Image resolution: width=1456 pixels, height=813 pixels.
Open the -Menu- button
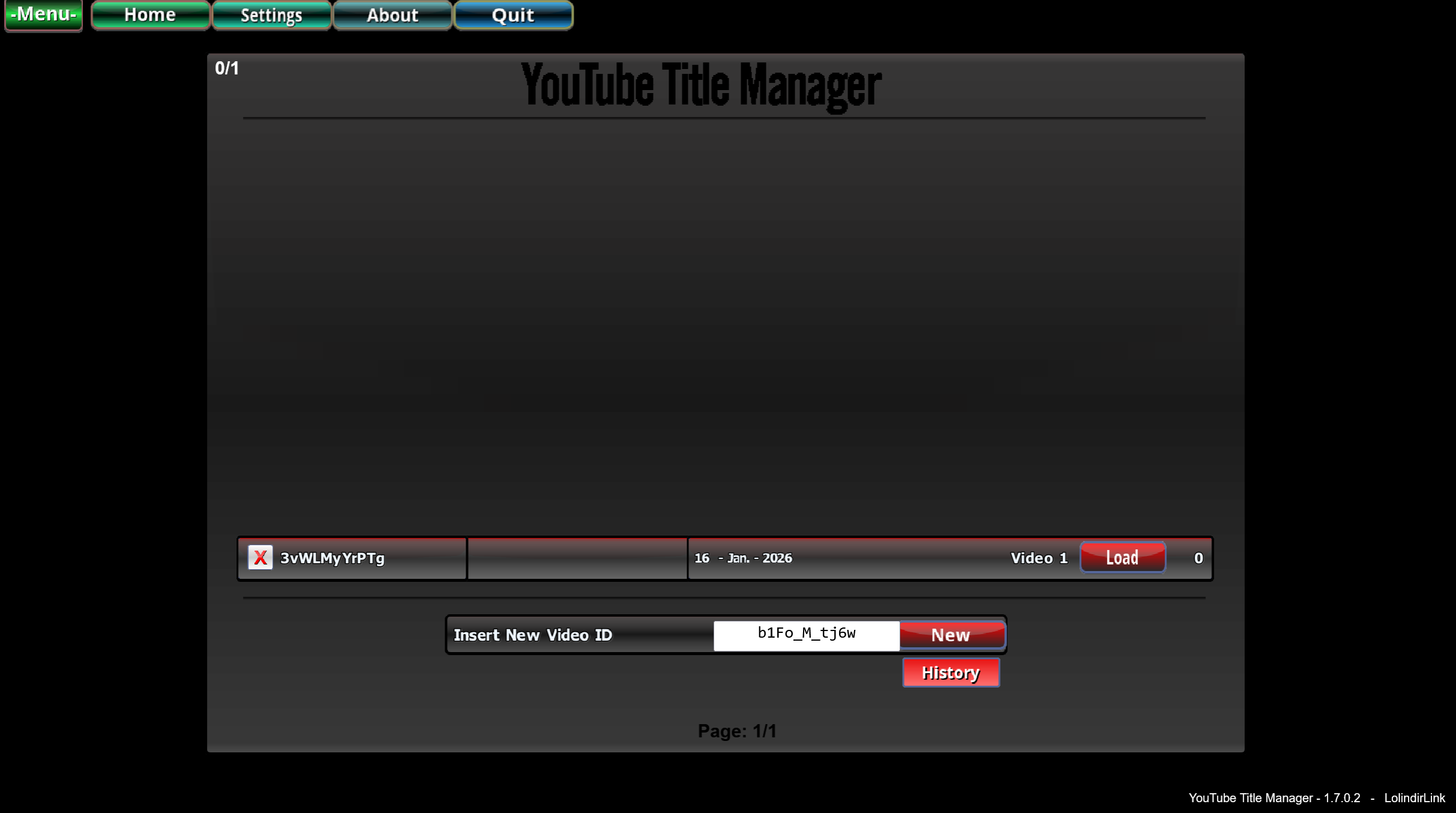[x=43, y=15]
